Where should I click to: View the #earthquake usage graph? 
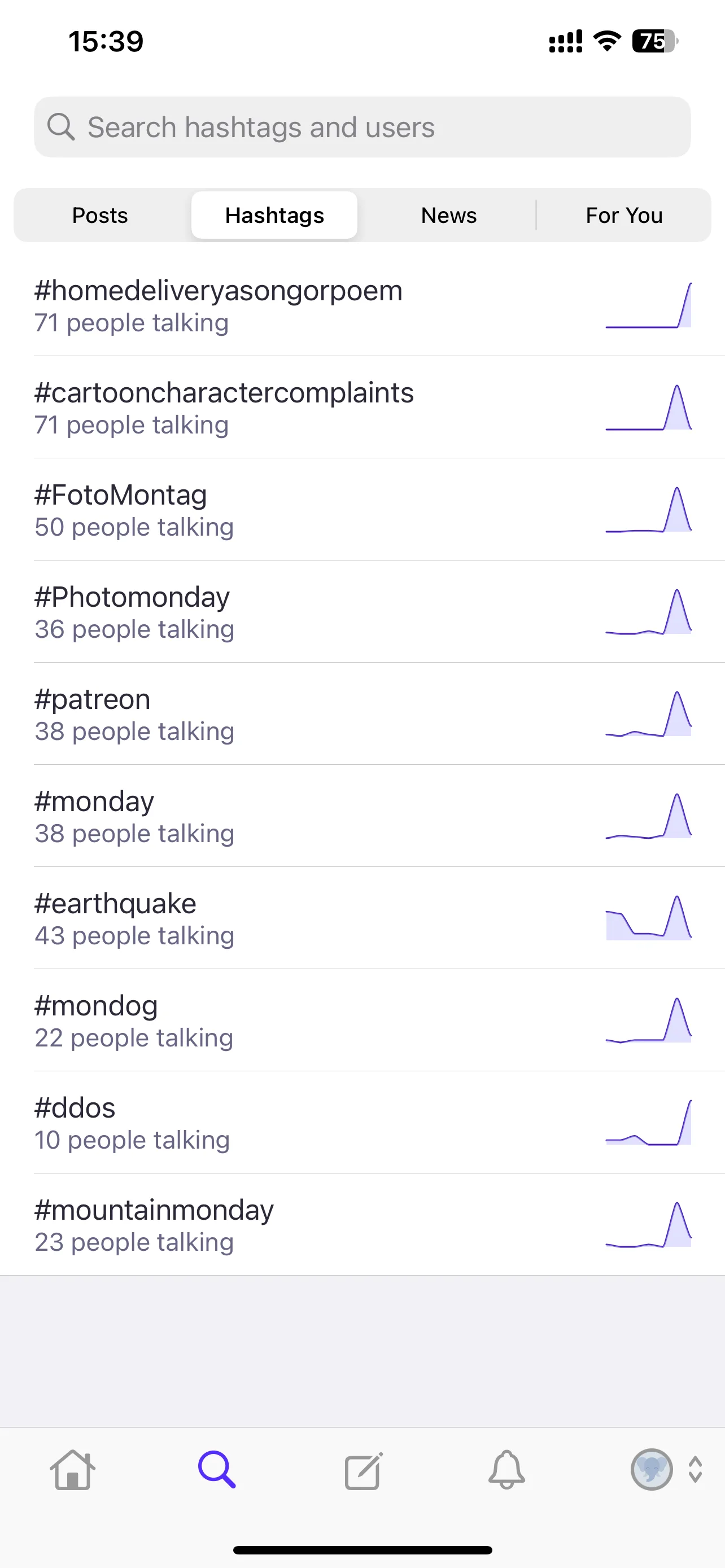[648, 918]
